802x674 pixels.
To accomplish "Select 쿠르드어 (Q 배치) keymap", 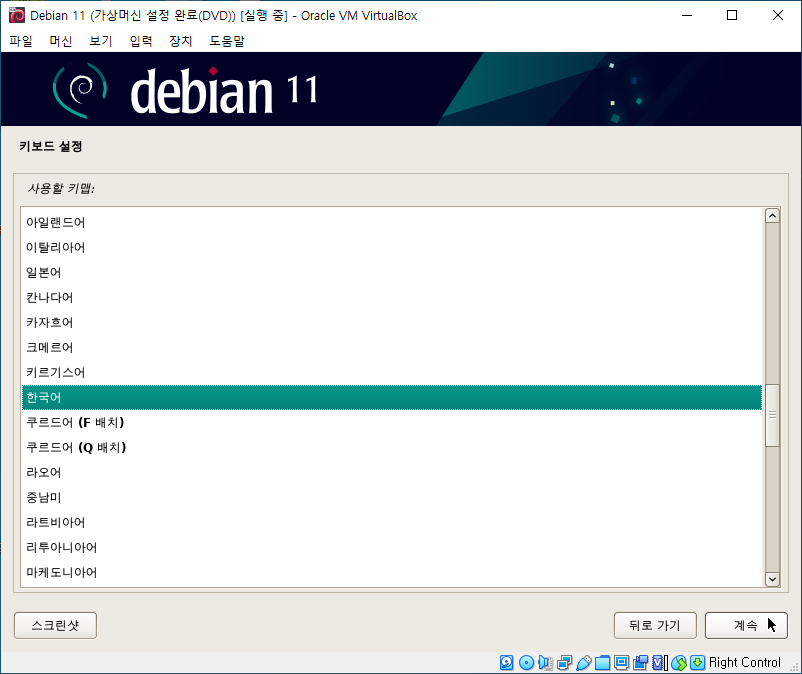I will point(392,447).
